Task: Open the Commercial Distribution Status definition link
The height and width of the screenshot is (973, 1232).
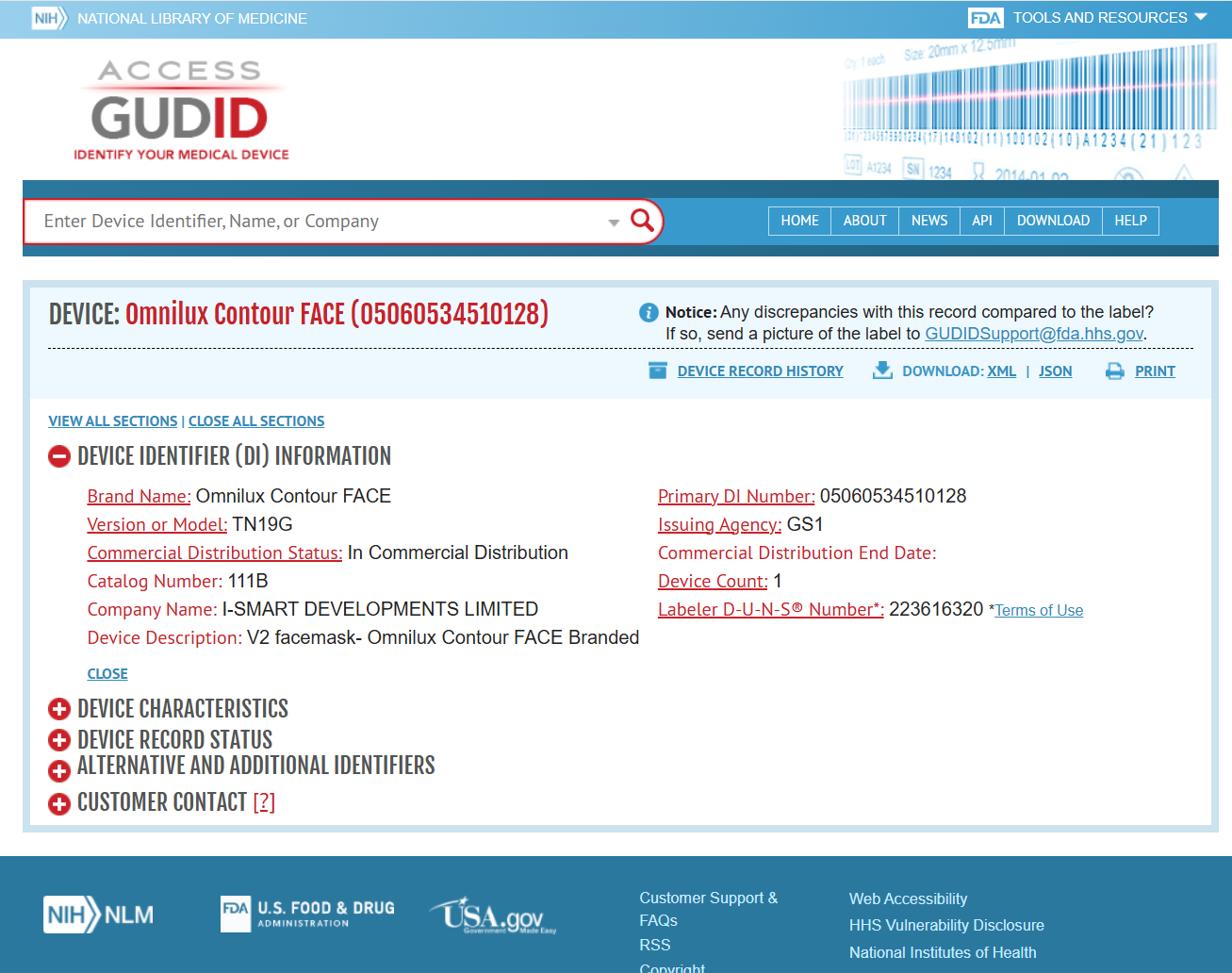Action: tap(215, 553)
